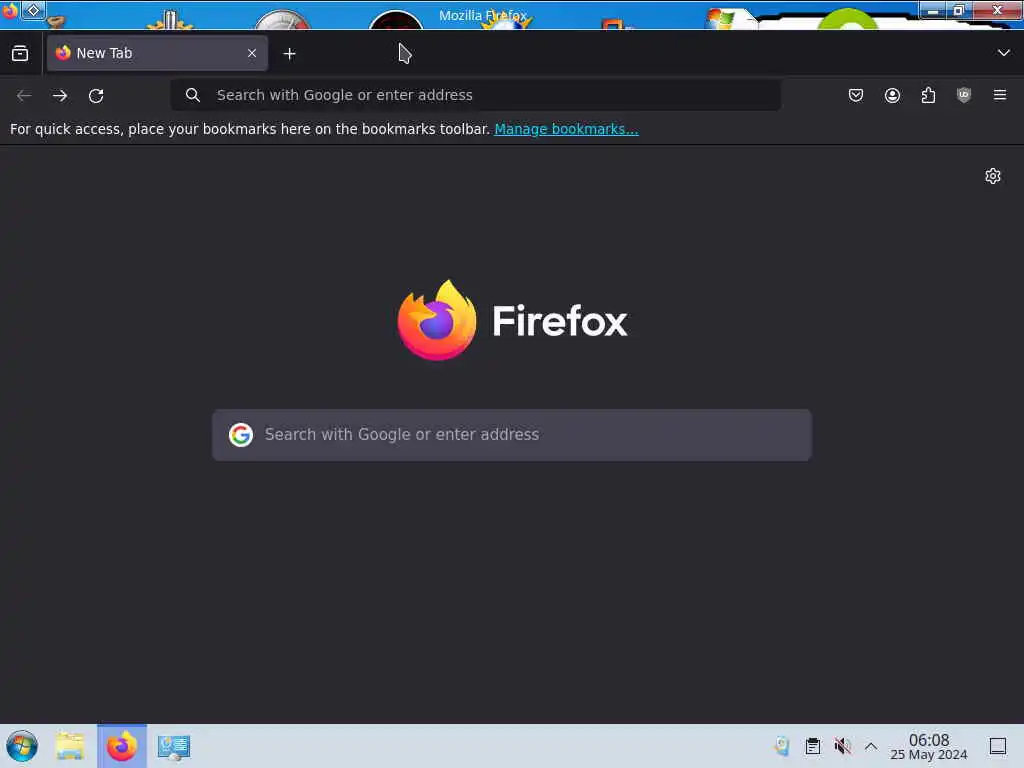Open the file manager from the taskbar

[x=71, y=746]
